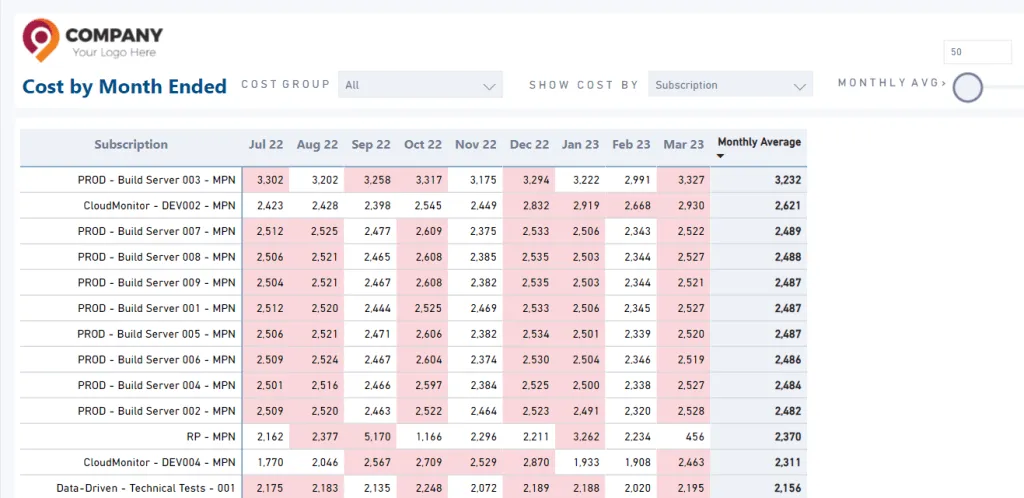Open the Show Cost By dropdown

[x=730, y=85]
